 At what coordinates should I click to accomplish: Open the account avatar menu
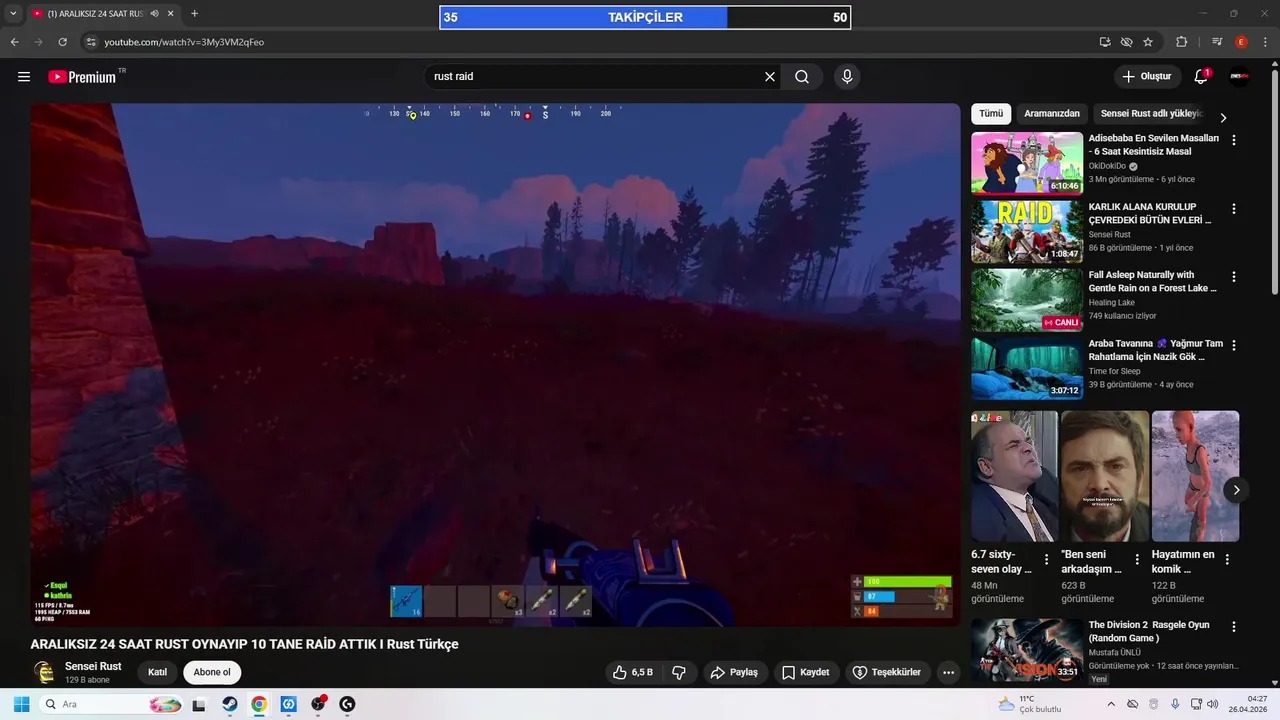(x=1239, y=77)
